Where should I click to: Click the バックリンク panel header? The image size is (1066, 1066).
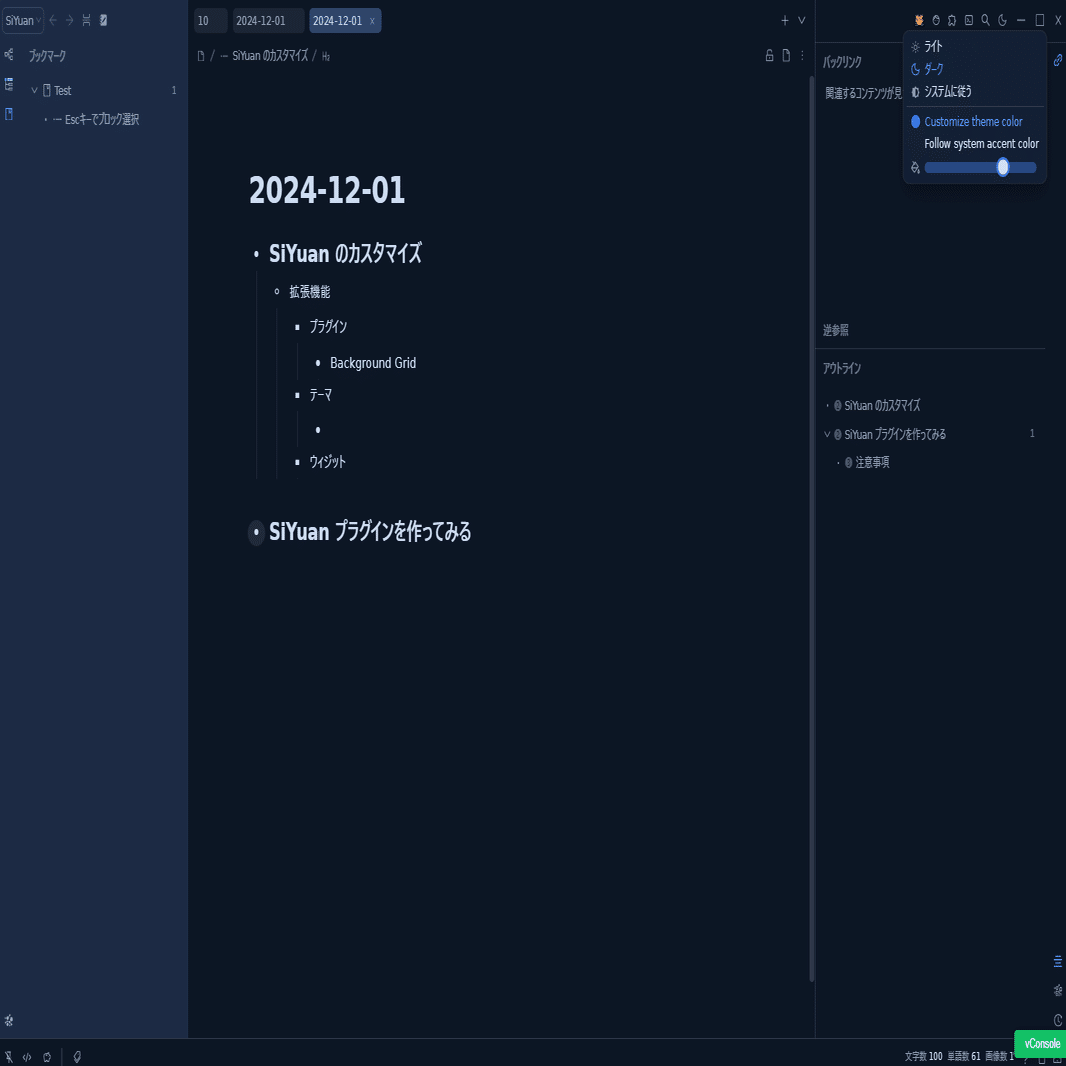[842, 63]
